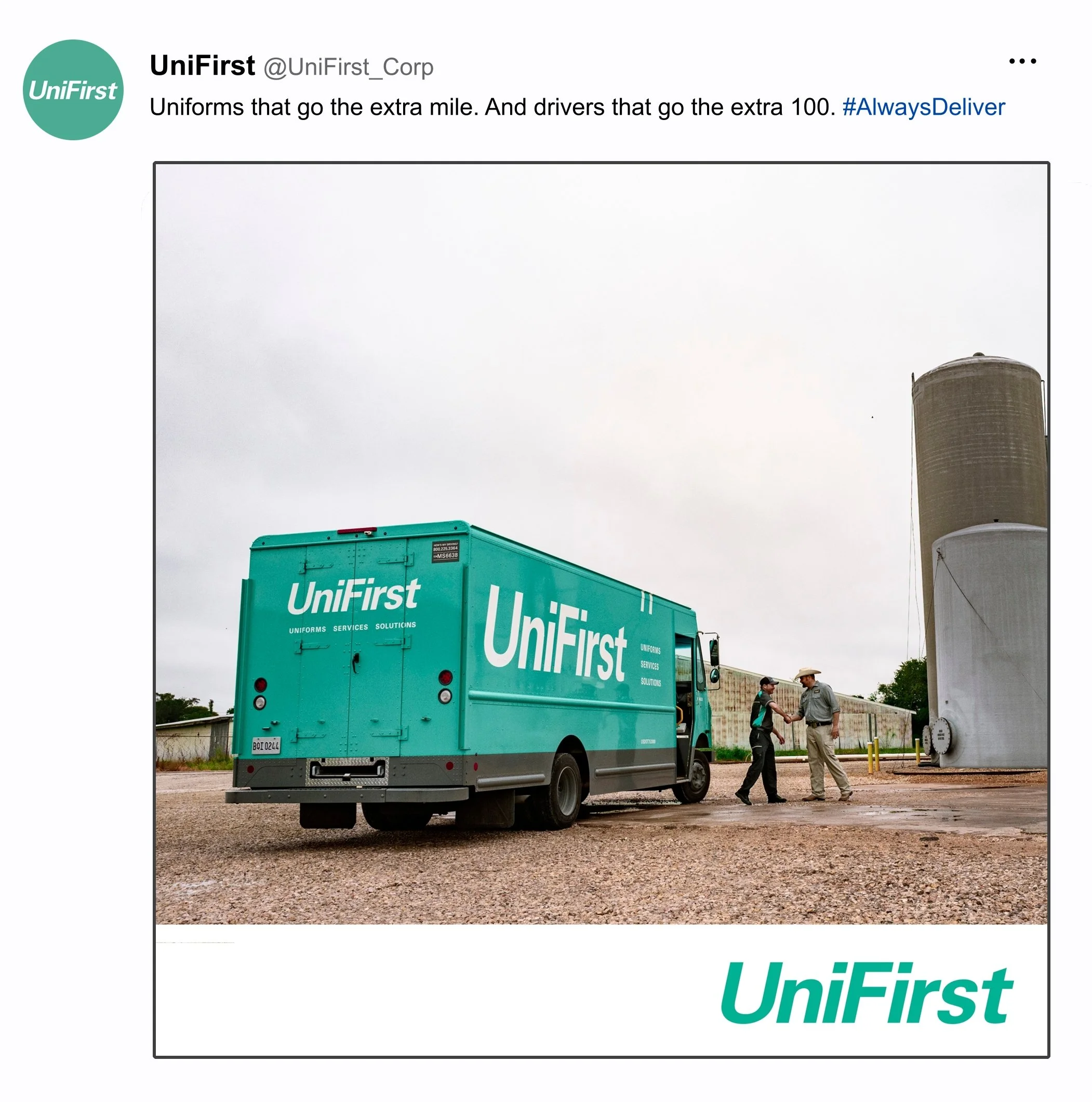Click the green UniFirst logo below the photo
This screenshot has width=1092, height=1102.
867,993
